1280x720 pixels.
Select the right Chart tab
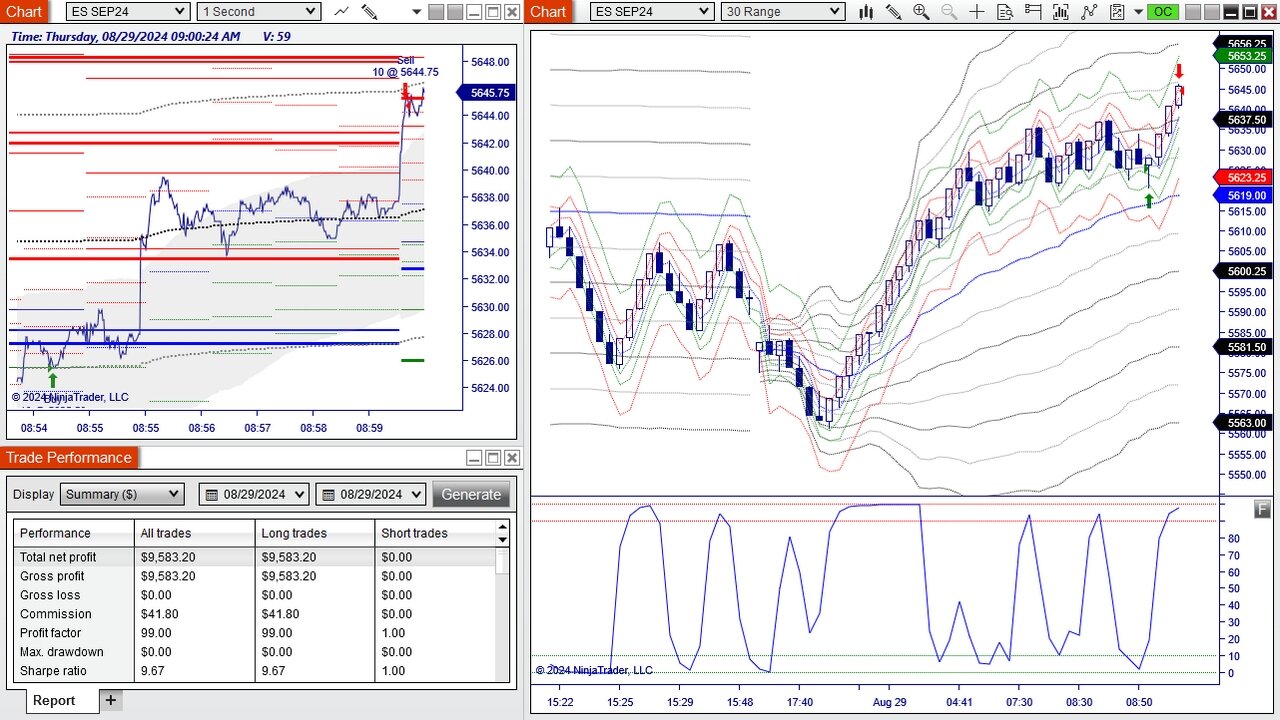[x=548, y=12]
